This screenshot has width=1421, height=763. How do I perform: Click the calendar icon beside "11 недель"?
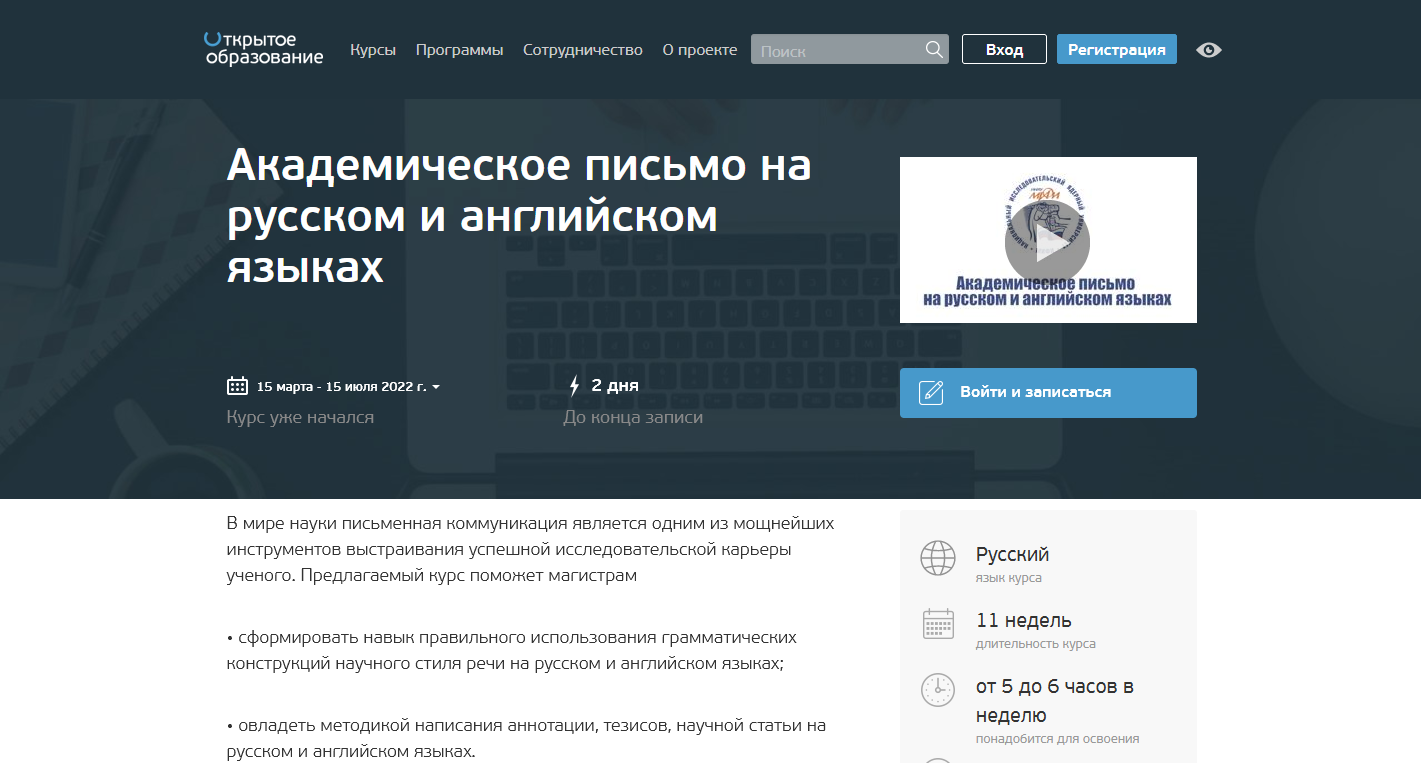[x=937, y=622]
